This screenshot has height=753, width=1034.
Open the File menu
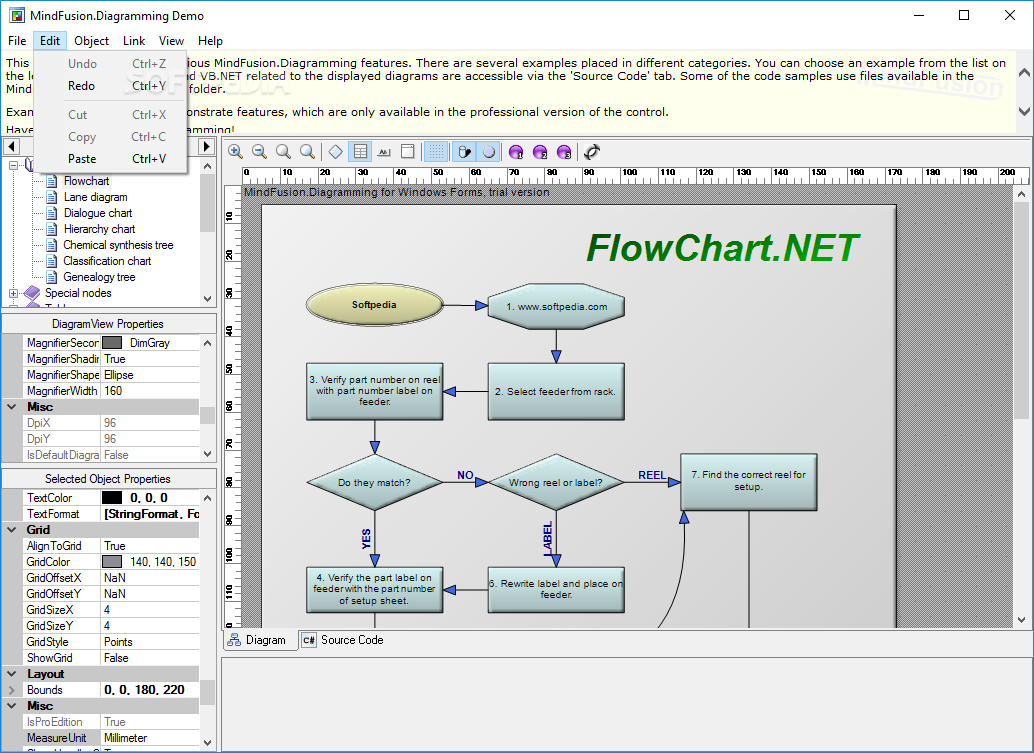tap(17, 41)
